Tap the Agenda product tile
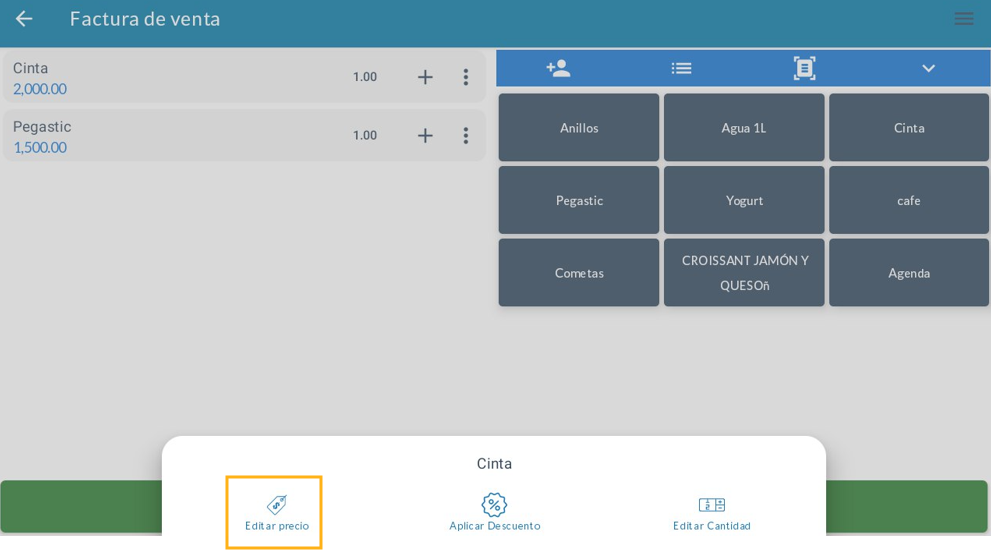This screenshot has height=550, width=991. click(908, 272)
